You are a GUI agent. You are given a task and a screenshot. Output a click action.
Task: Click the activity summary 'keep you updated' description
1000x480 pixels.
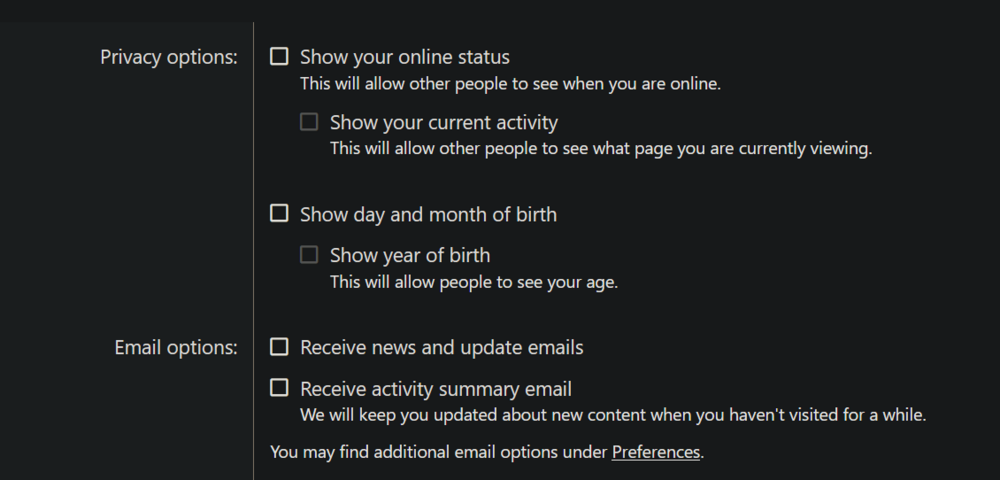(x=612, y=414)
